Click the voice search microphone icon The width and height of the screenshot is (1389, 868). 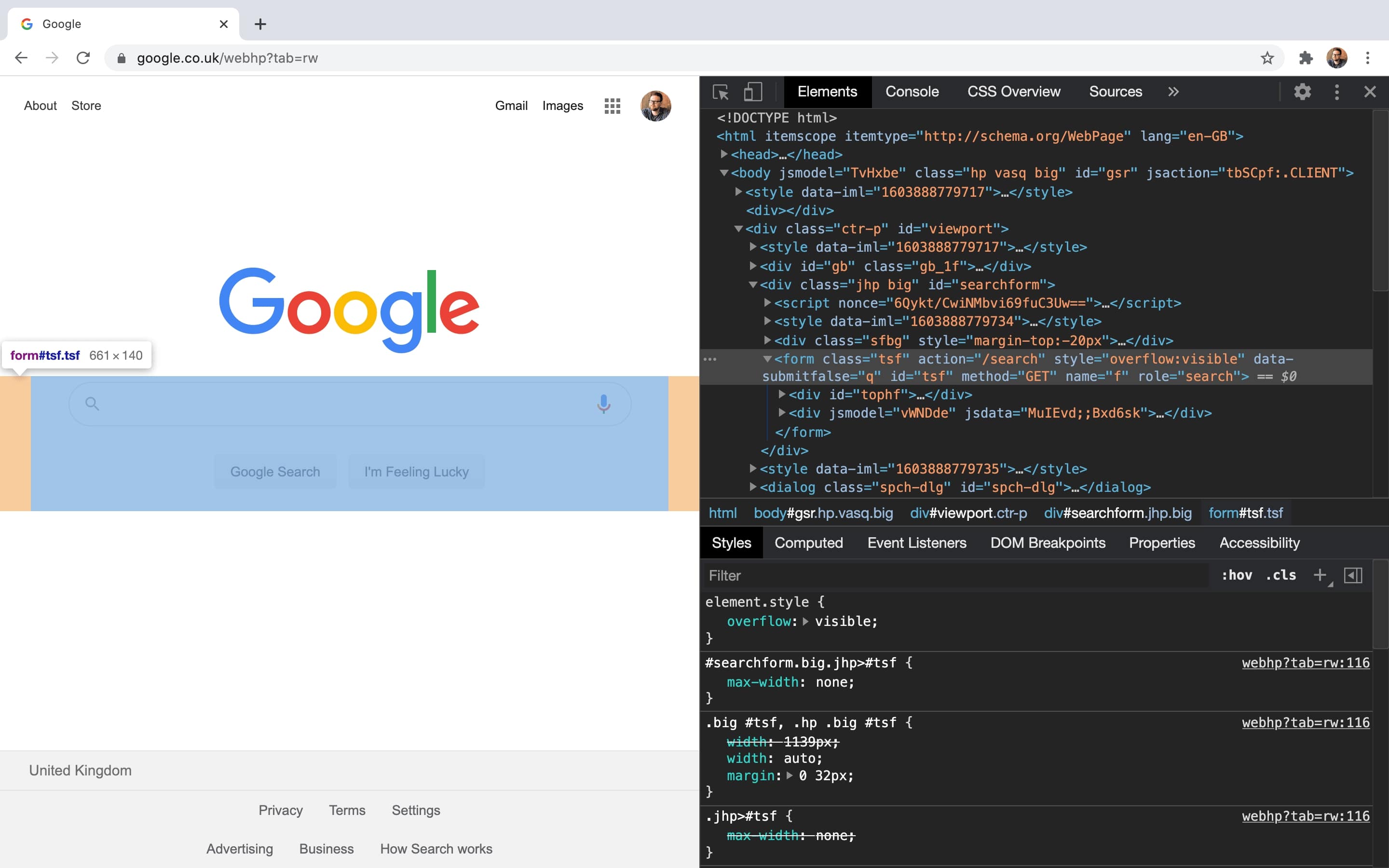(603, 404)
